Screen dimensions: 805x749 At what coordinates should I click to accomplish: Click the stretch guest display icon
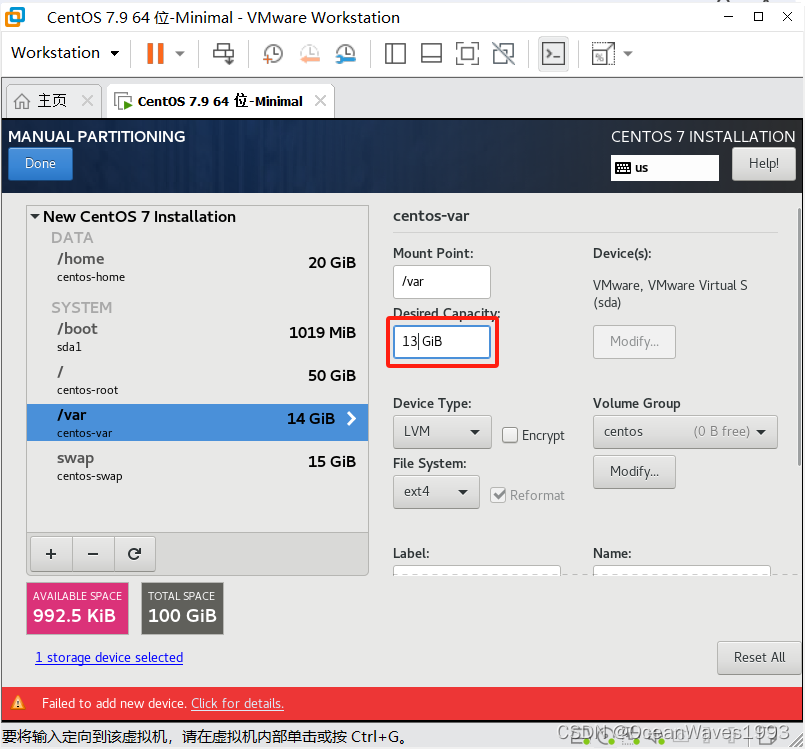(x=603, y=53)
